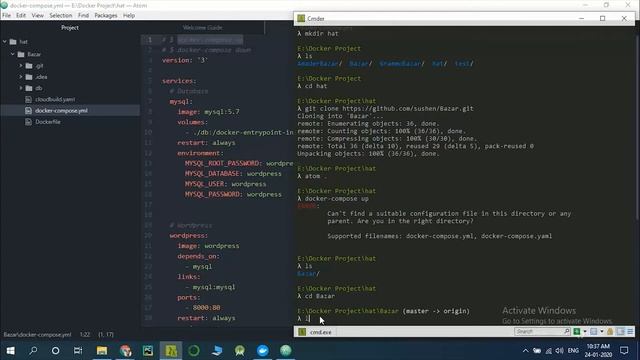Open Chrome from the taskbar

125,350
